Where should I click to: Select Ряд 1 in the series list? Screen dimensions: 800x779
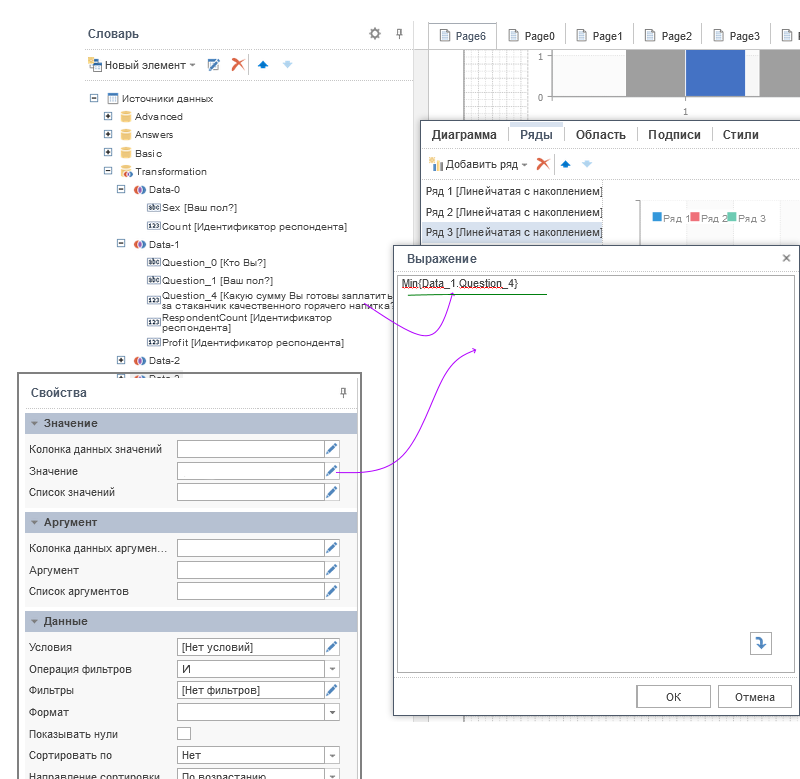click(513, 191)
